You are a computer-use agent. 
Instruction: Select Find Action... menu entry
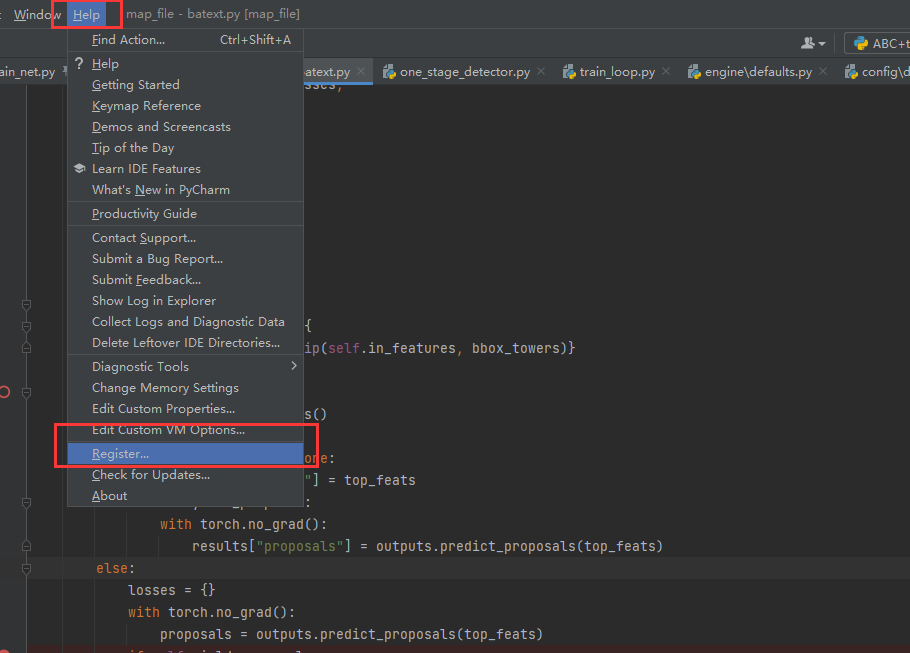pyautogui.click(x=186, y=39)
